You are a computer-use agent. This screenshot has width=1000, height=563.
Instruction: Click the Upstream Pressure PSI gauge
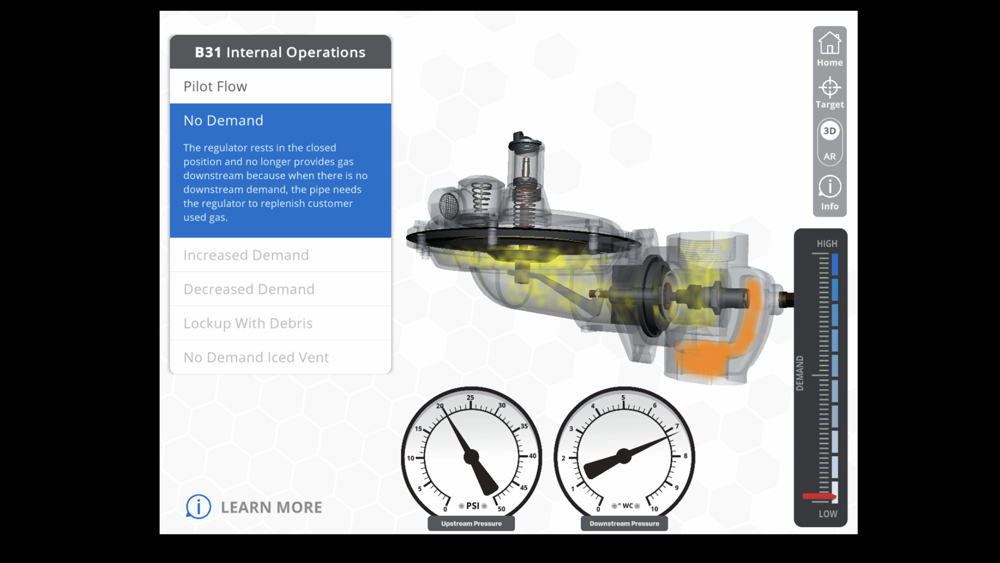click(471, 456)
